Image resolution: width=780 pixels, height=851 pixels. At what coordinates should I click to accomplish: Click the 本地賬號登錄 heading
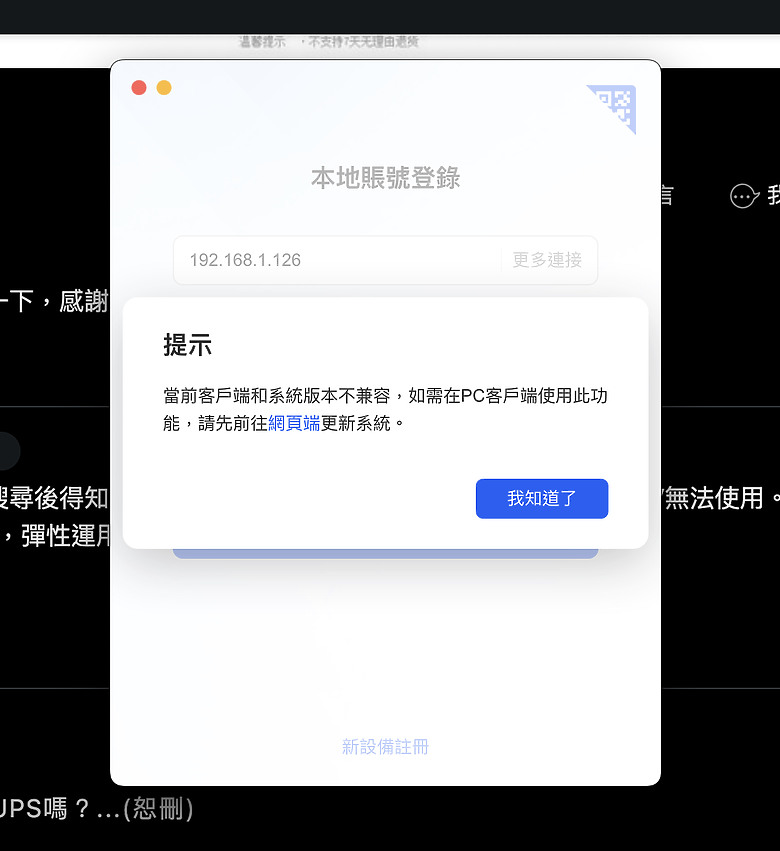[385, 178]
